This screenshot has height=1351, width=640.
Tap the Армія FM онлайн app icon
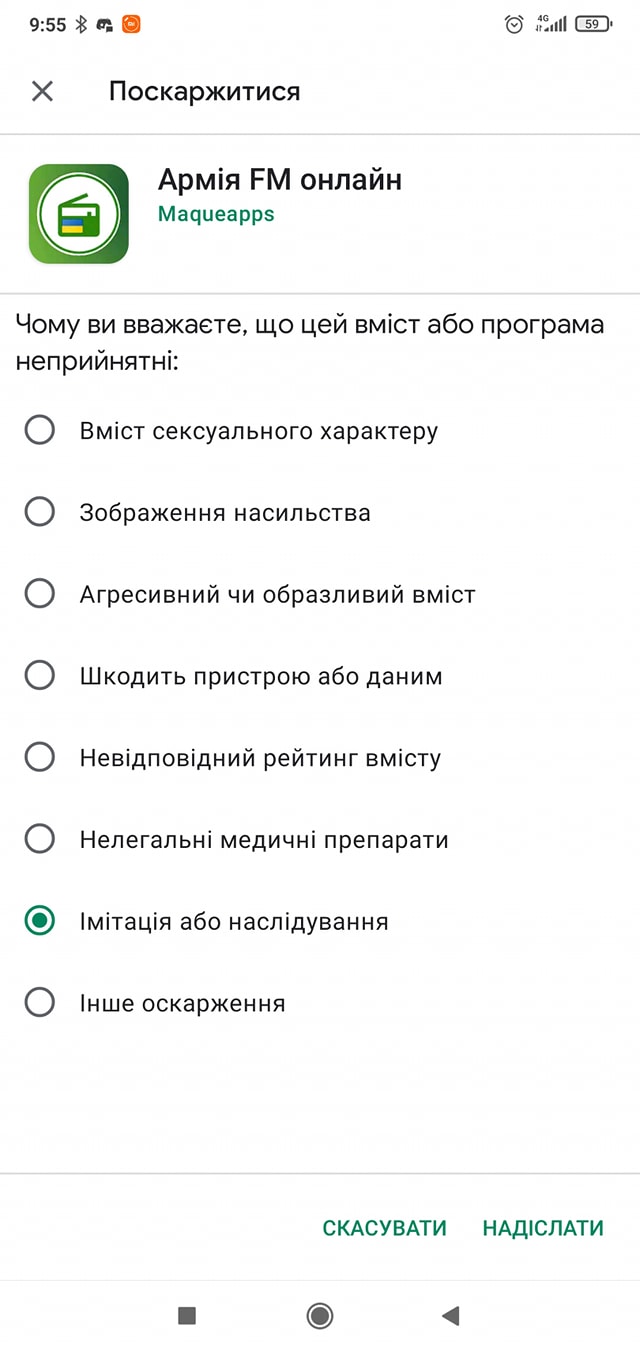click(80, 210)
